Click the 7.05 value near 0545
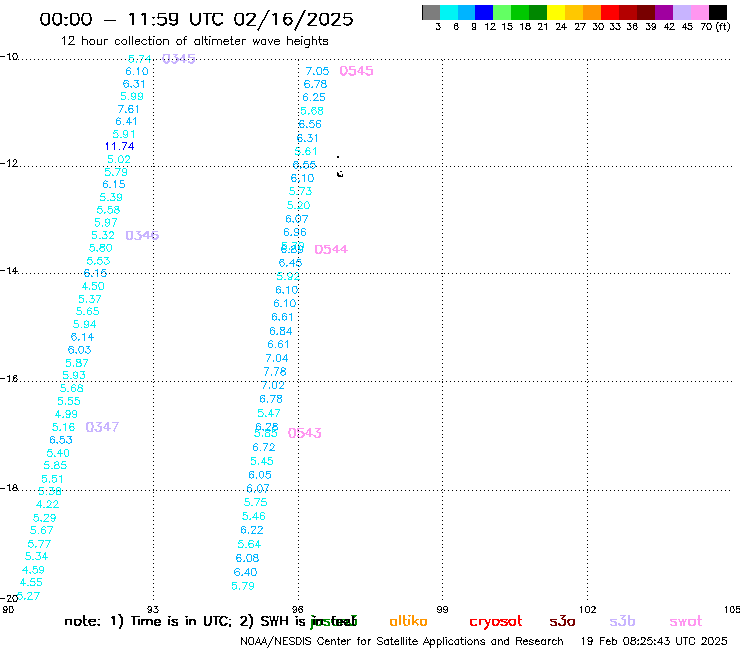The image size is (740, 650). [317, 71]
